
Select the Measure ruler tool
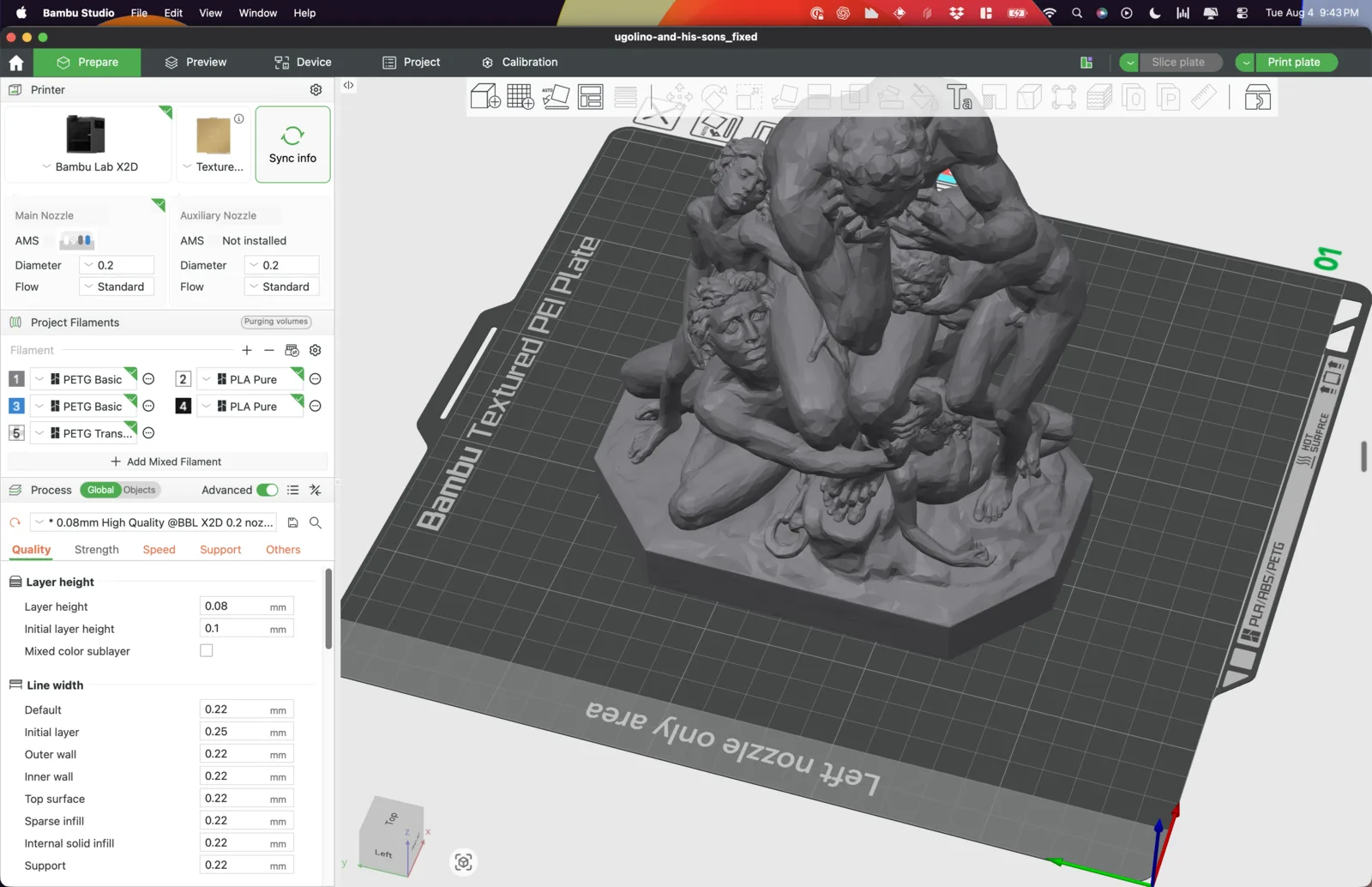[1204, 97]
